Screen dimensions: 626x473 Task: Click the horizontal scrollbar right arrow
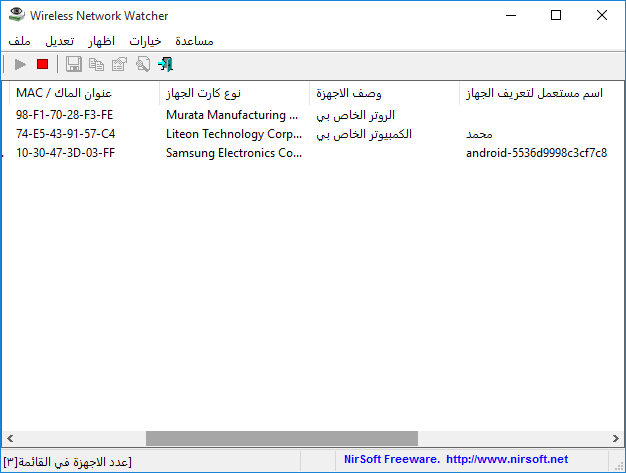coord(616,439)
